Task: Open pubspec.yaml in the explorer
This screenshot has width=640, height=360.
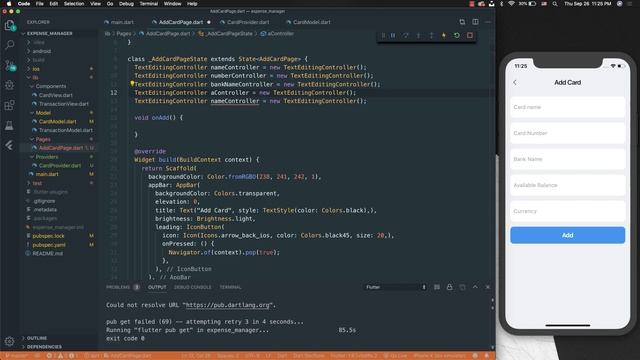Action: (49, 245)
